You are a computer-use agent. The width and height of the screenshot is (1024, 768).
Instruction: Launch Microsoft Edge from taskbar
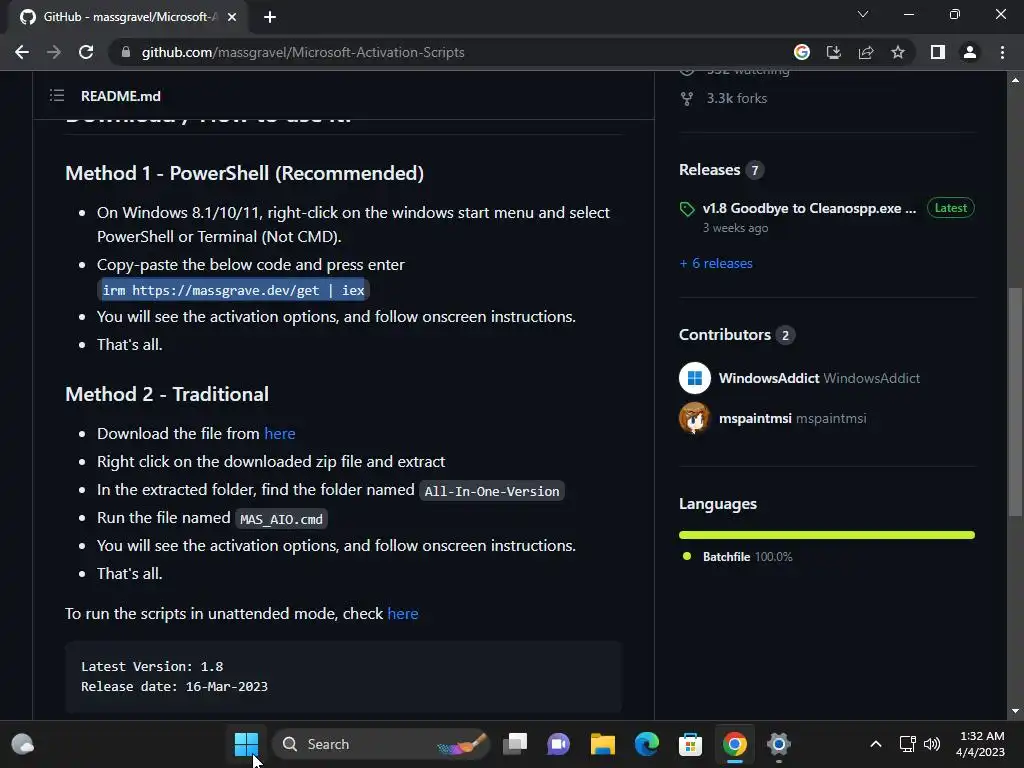[647, 744]
